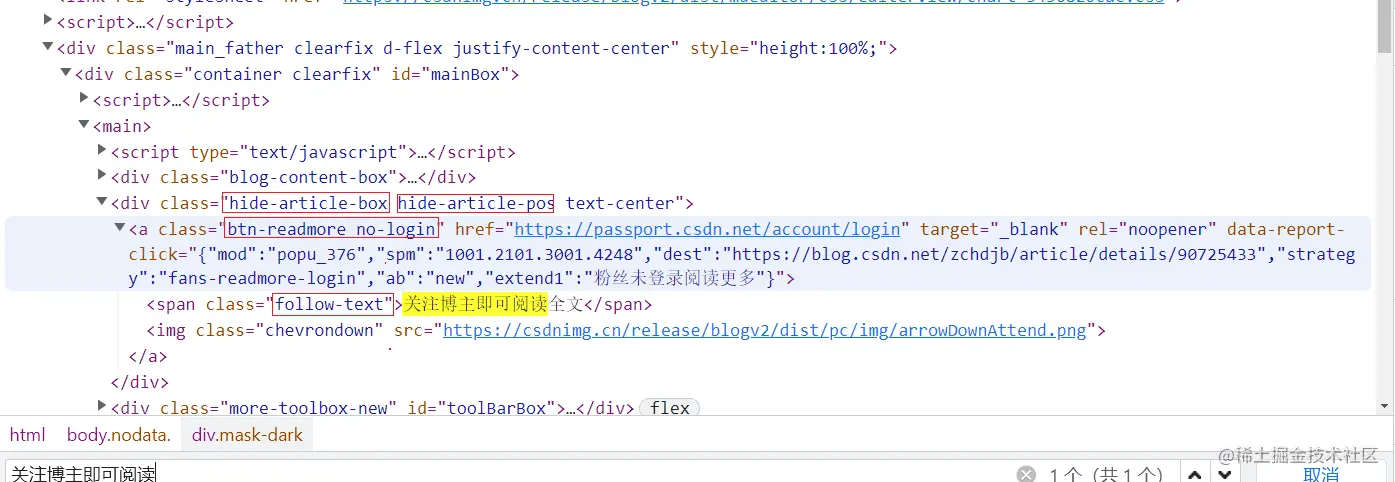Select body.nodata. in the breadcrumb bar
Image resolution: width=1395 pixels, height=482 pixels.
coord(119,435)
